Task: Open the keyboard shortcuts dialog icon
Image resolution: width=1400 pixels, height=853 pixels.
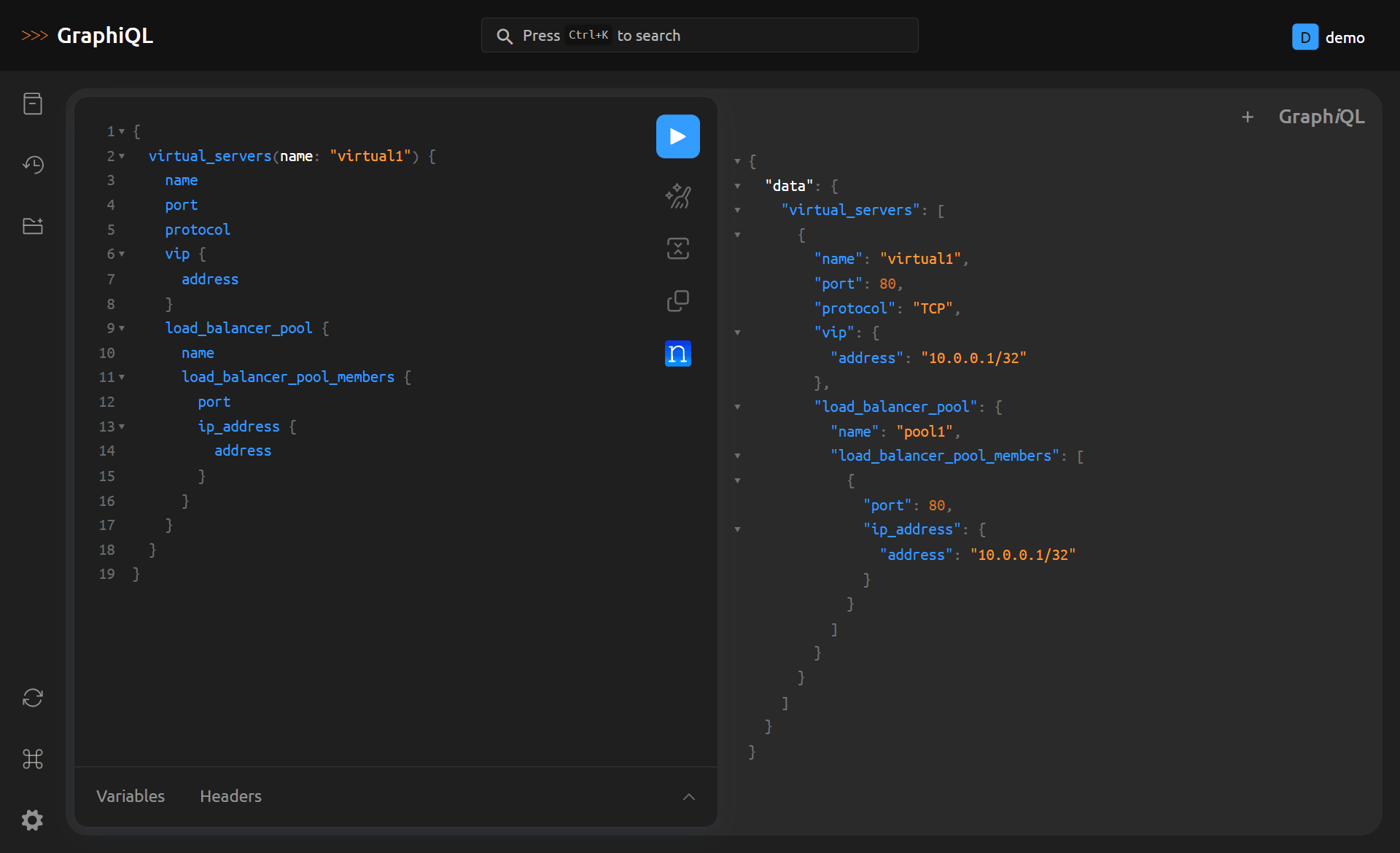Action: 33,759
